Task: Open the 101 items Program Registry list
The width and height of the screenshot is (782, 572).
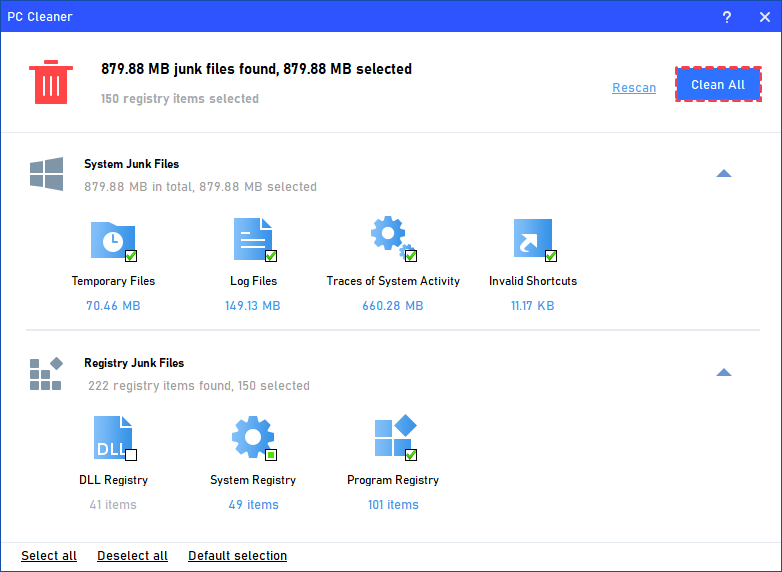Action: pos(393,504)
